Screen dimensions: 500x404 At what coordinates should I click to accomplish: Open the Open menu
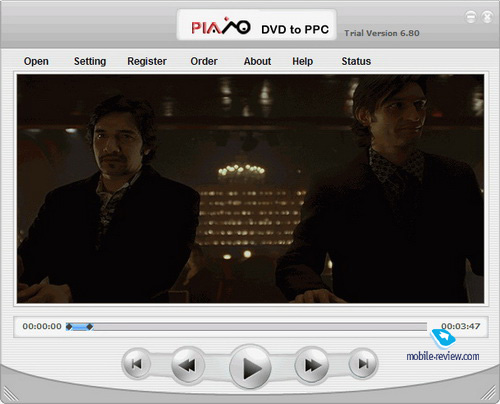pos(36,61)
